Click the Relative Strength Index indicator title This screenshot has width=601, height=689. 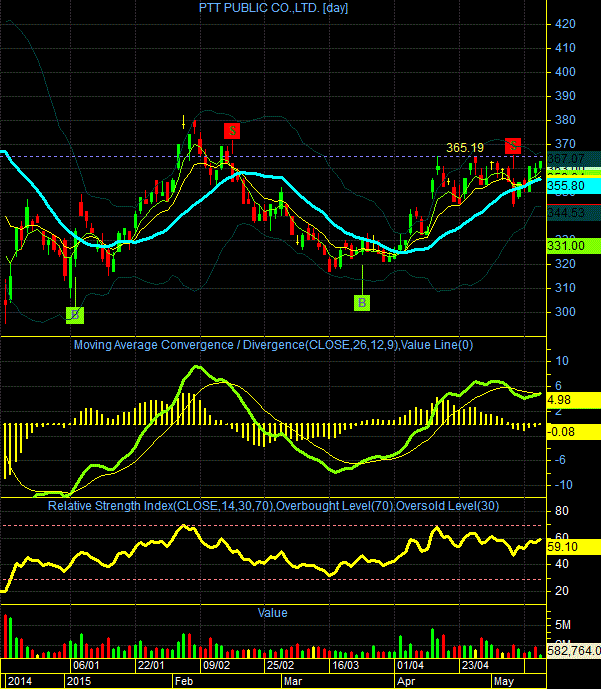coord(273,506)
